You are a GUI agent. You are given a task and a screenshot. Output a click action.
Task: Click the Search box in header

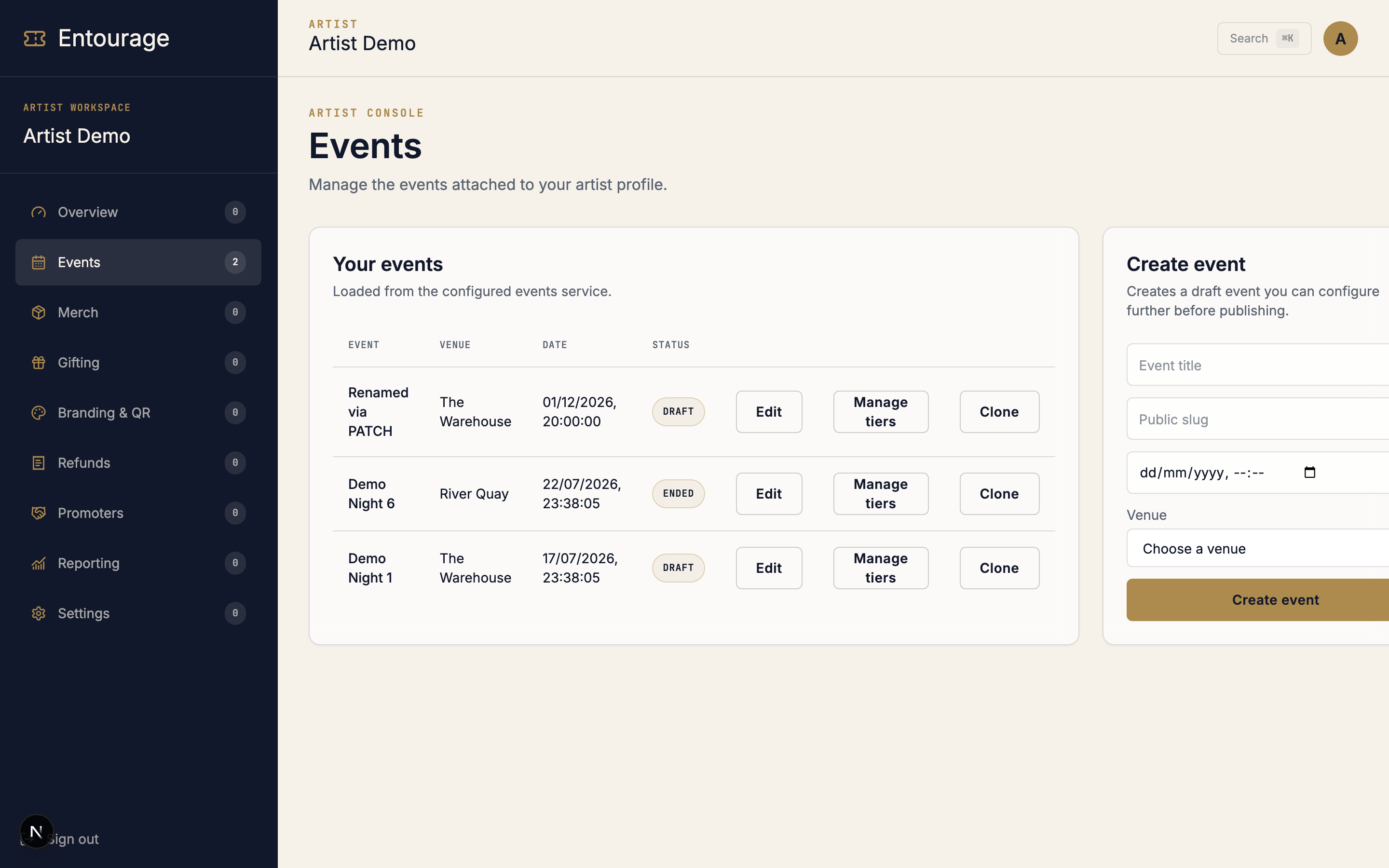click(x=1264, y=39)
